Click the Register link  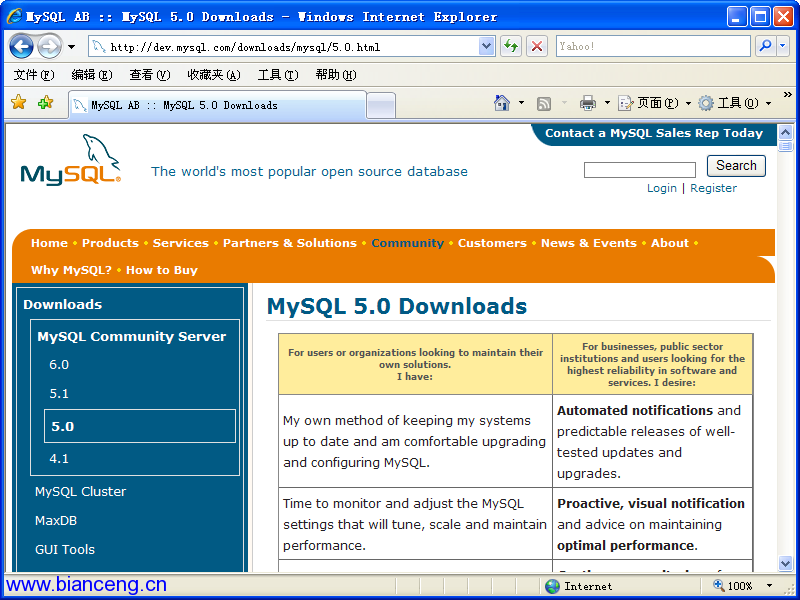[713, 188]
